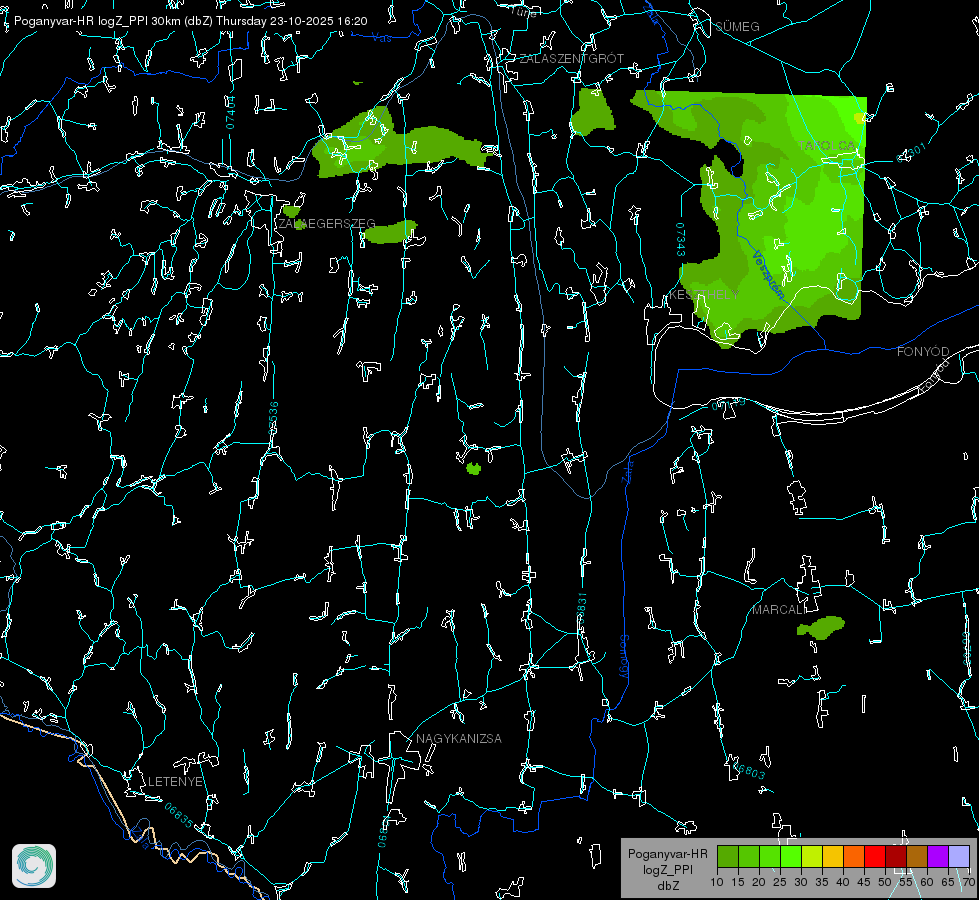Select the 55-60 dBZ brown swatch

point(917,856)
